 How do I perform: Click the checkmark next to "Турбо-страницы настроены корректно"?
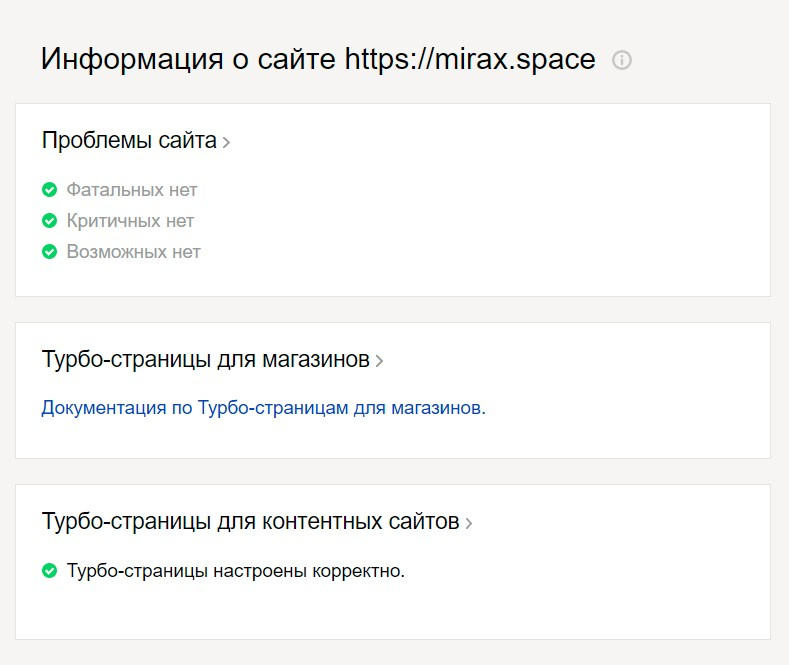click(49, 572)
